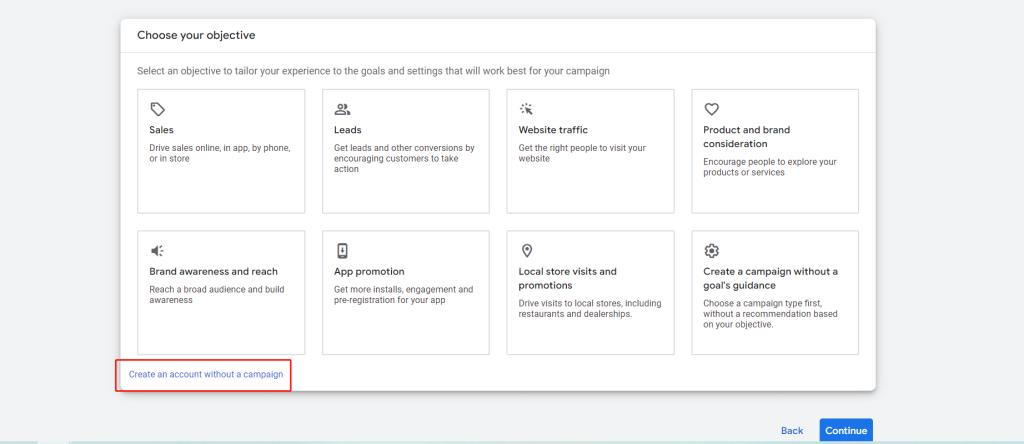Click 'Reach a broad audience' description
Viewport: 1024px width, 444px height.
click(x=217, y=294)
